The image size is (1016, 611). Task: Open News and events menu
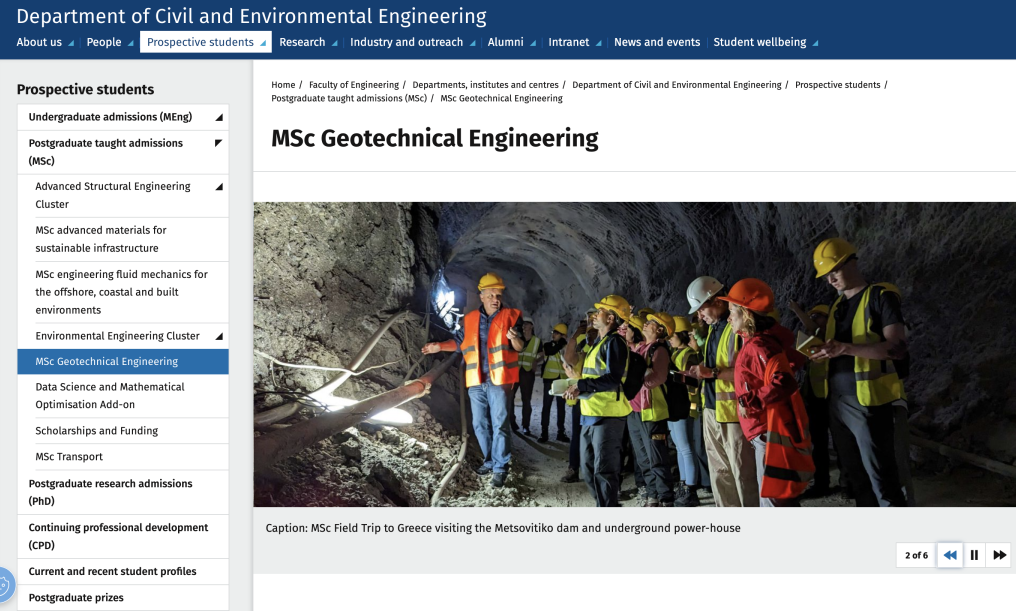coord(656,42)
